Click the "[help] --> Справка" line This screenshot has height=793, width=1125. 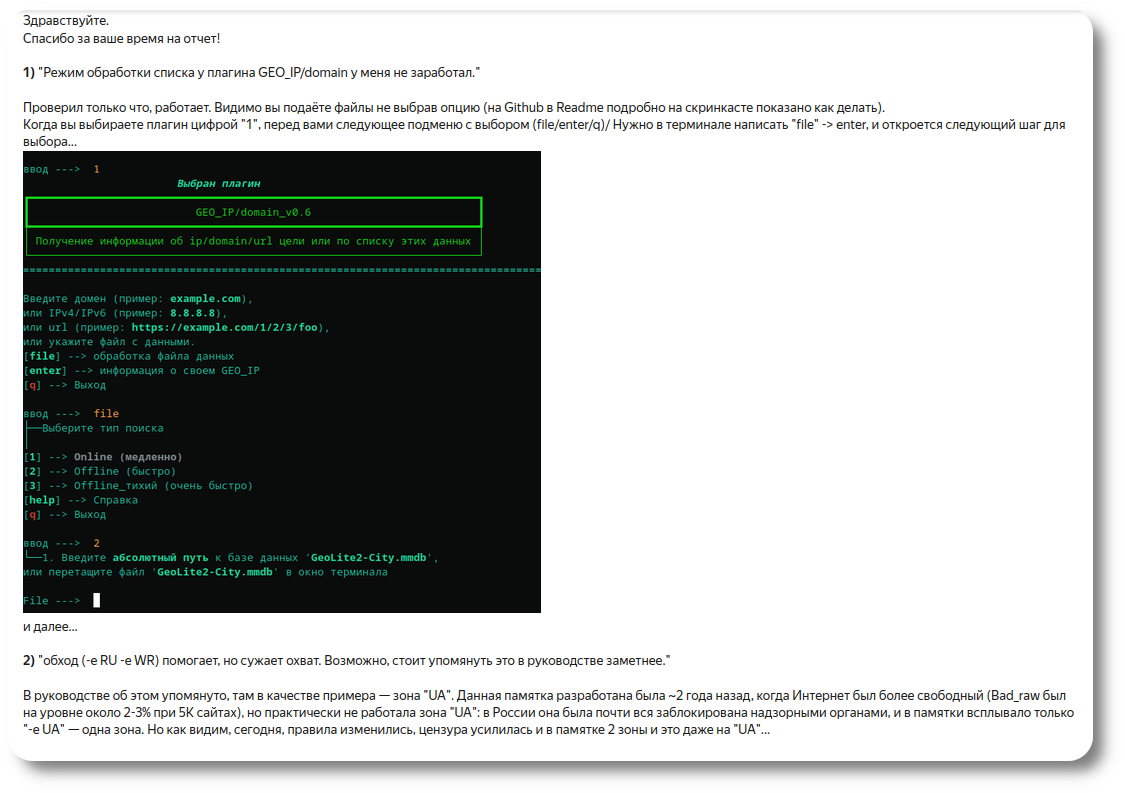pyautogui.click(x=80, y=500)
